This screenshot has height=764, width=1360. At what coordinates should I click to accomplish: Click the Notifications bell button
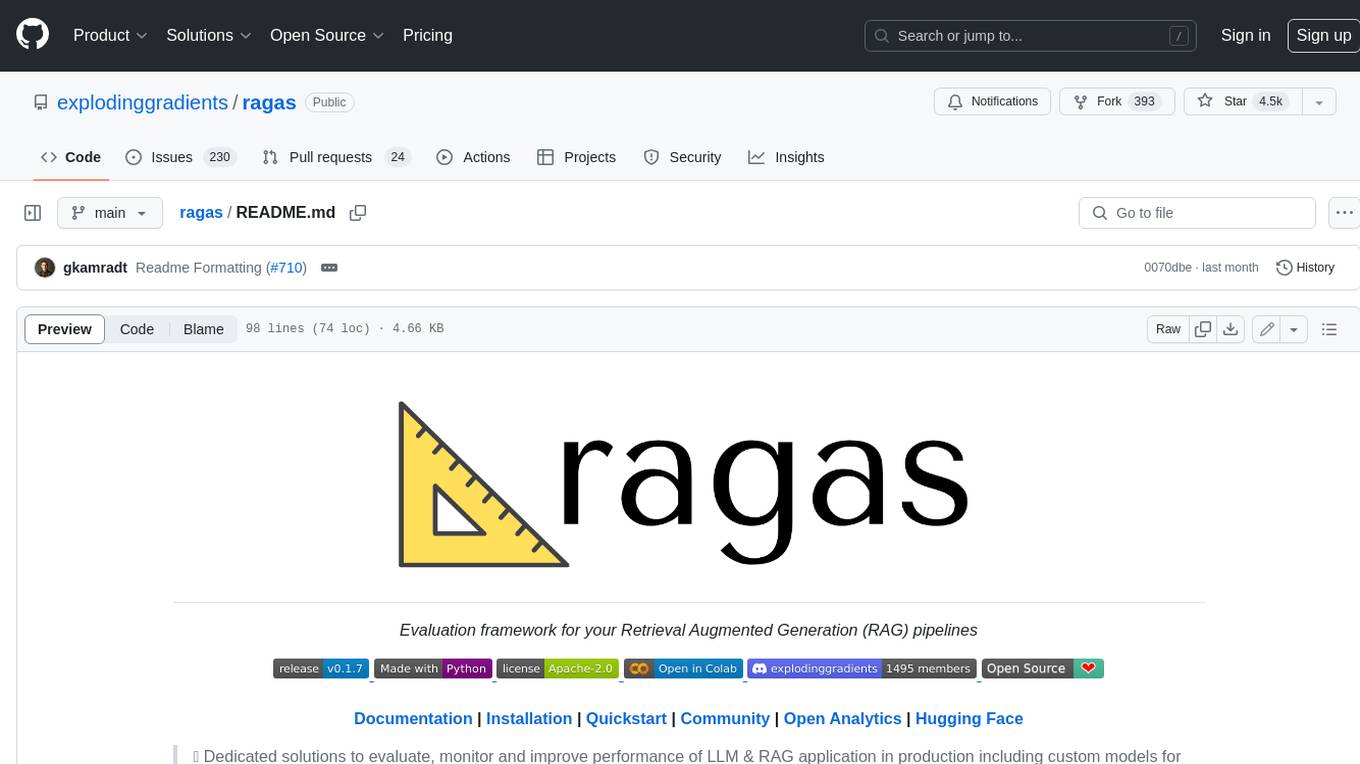993,101
